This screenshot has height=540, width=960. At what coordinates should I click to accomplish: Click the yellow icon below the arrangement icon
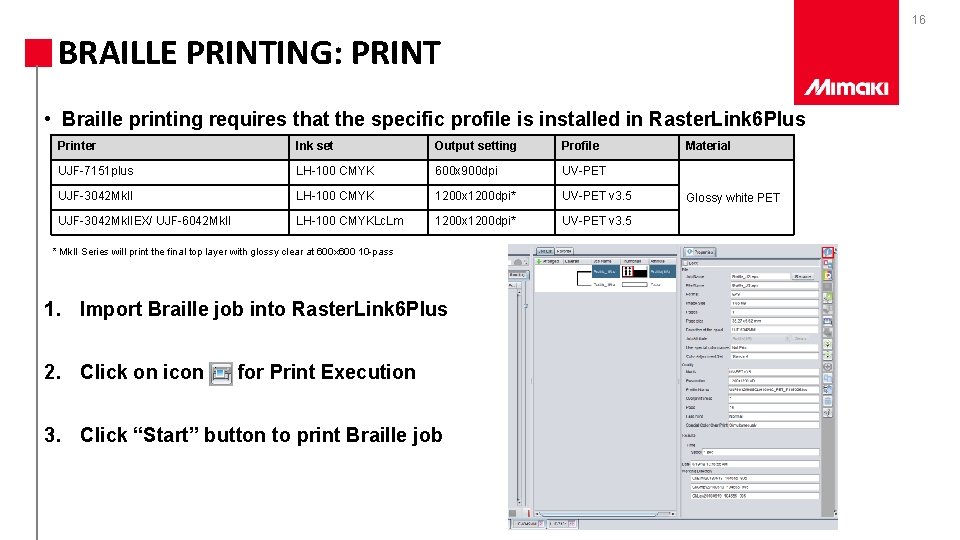pyautogui.click(x=828, y=275)
